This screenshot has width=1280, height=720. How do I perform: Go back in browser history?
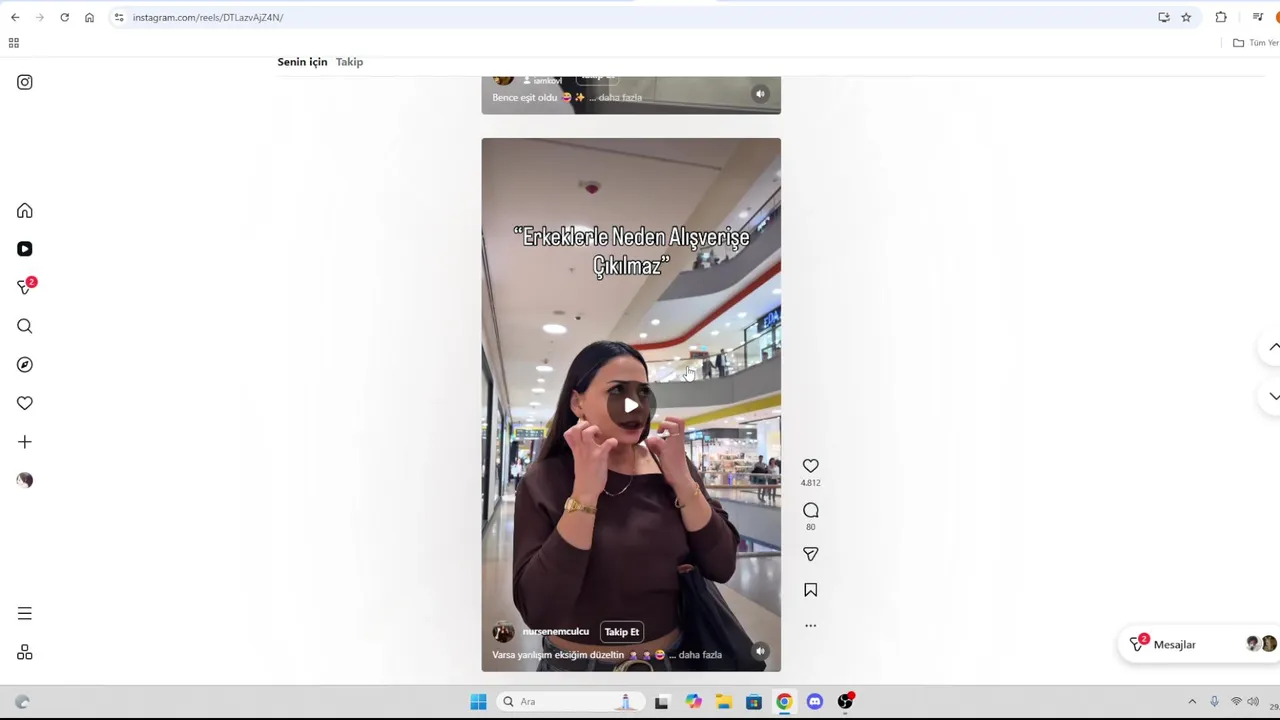[x=15, y=17]
